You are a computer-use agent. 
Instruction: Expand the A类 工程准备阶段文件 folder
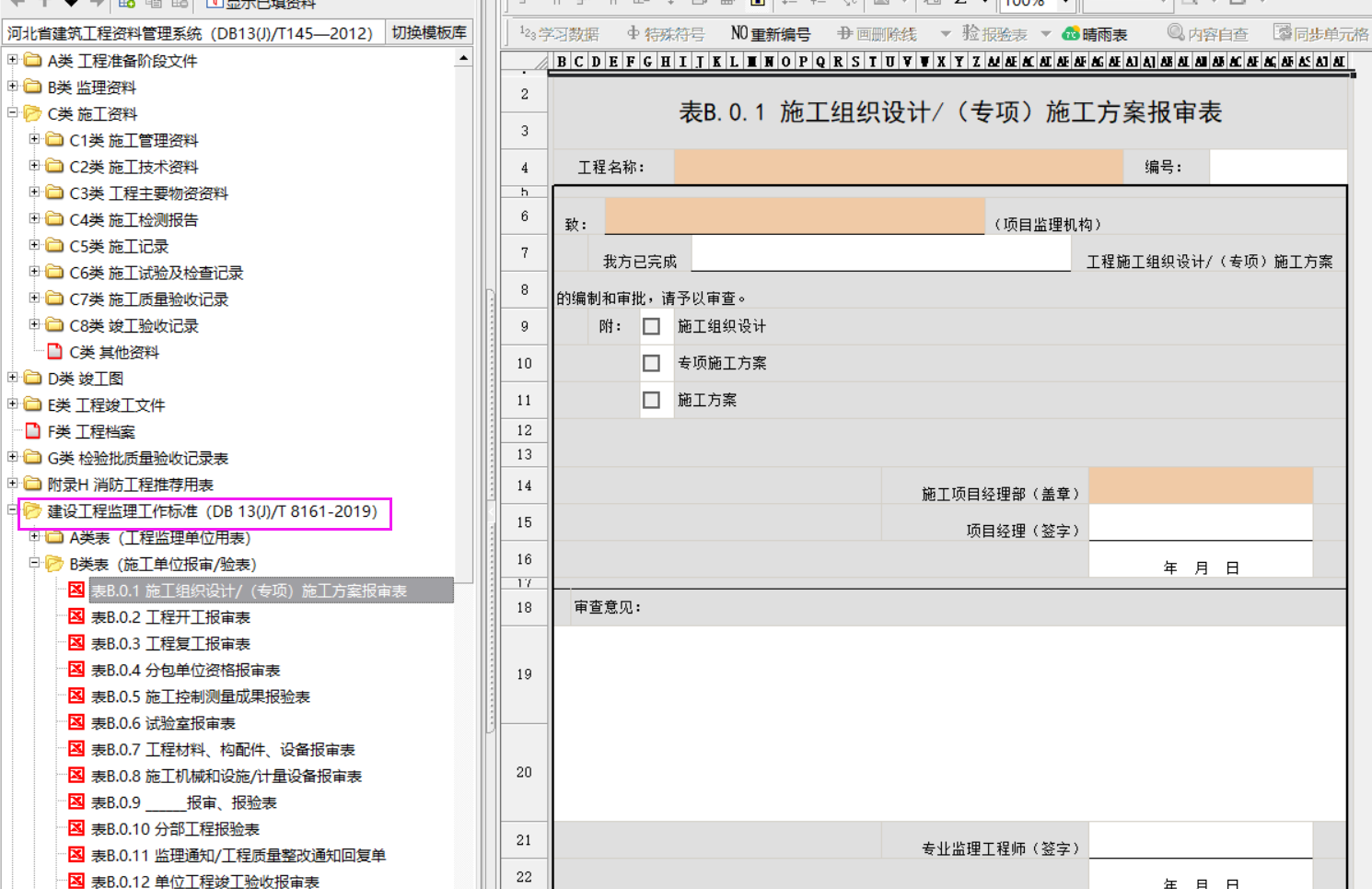click(13, 60)
